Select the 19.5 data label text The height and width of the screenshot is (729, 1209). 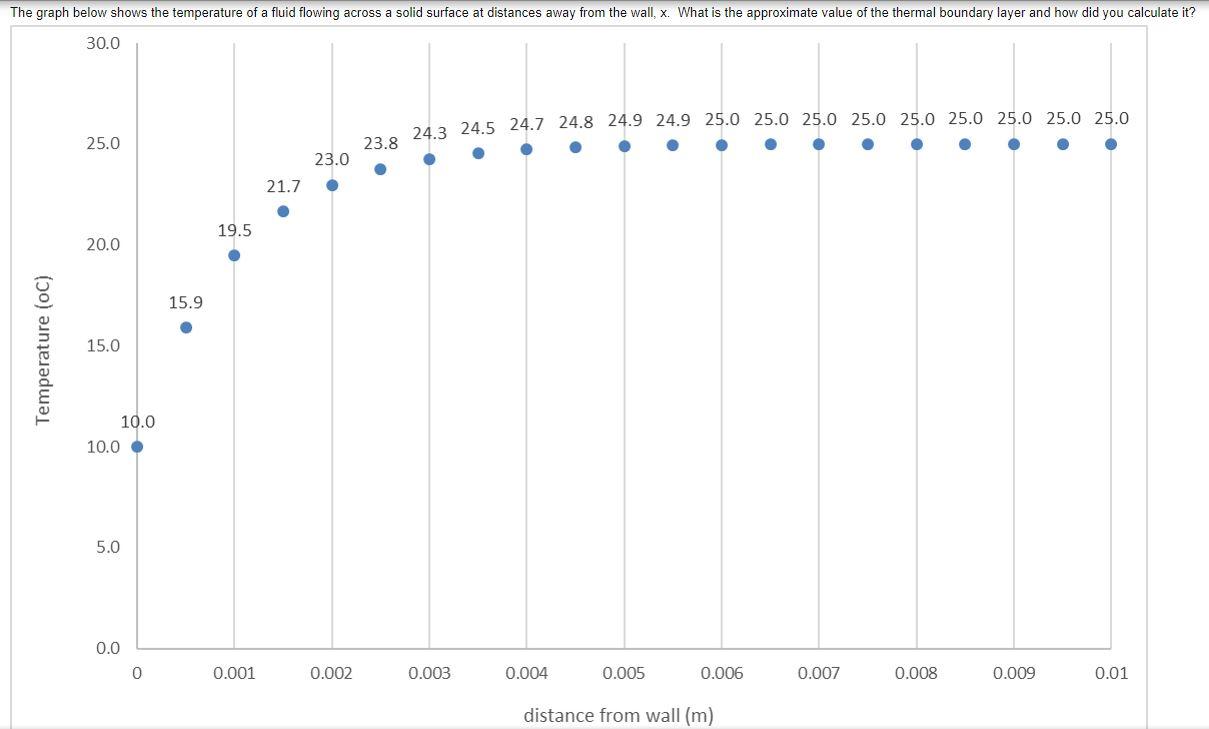coord(235,230)
